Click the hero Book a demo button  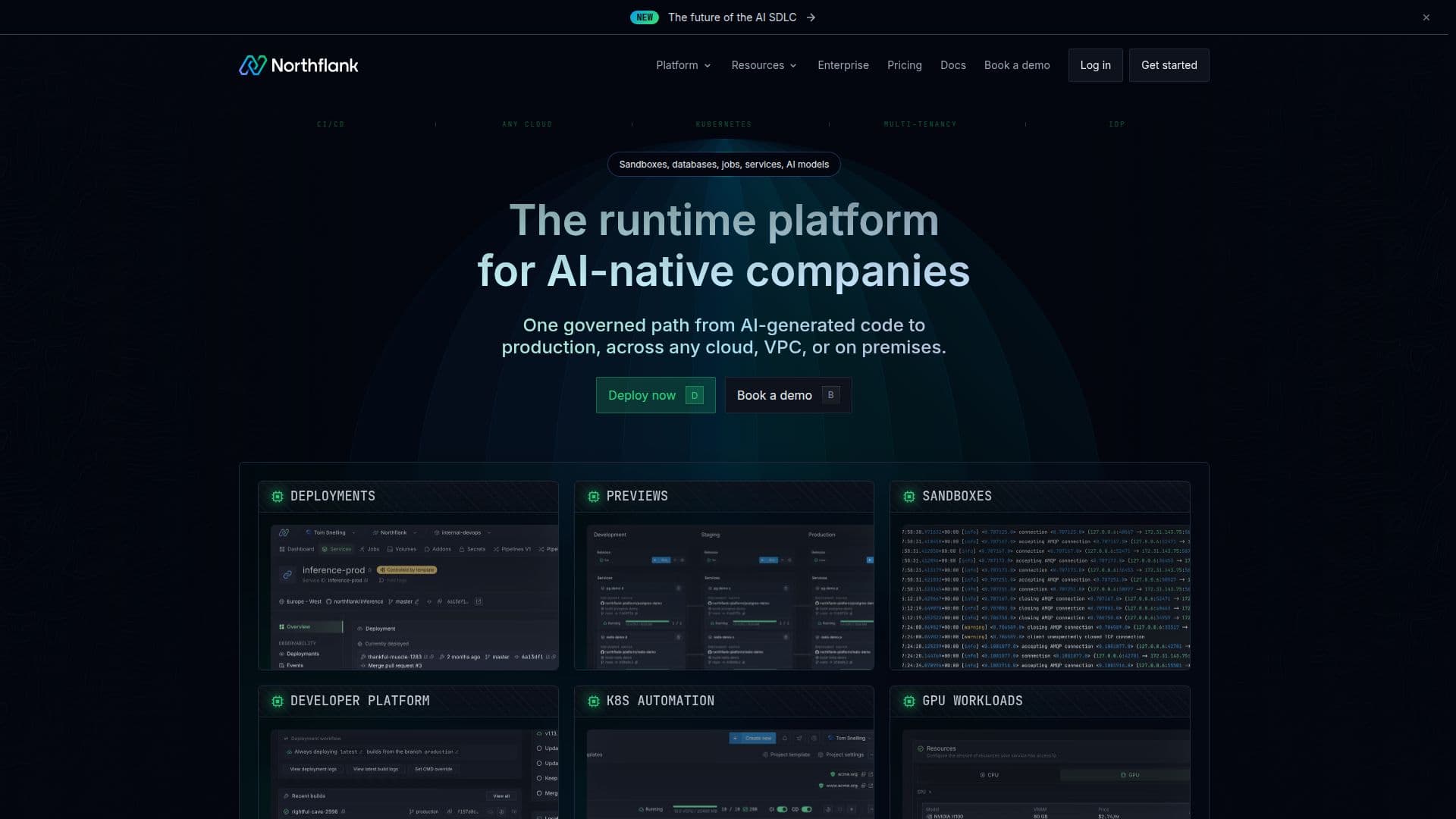[788, 395]
